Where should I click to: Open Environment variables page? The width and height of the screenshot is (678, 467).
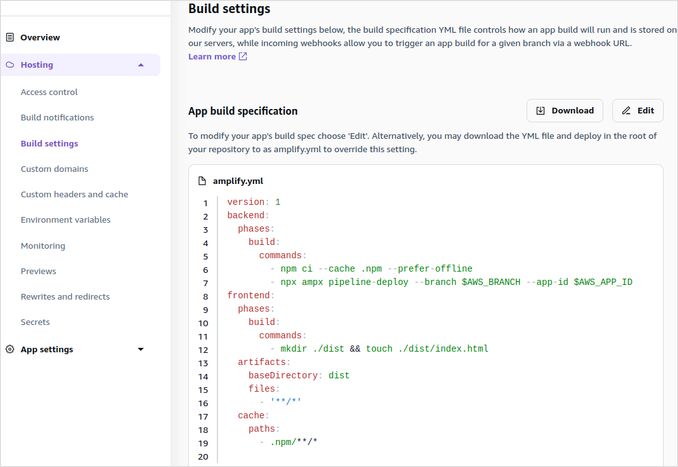[x=65, y=220]
